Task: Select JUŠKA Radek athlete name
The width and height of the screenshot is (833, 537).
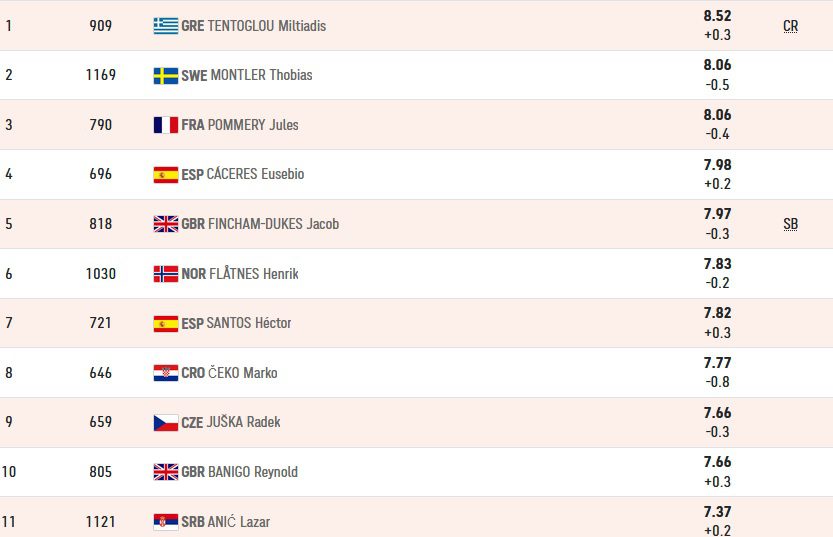Action: coord(243,422)
